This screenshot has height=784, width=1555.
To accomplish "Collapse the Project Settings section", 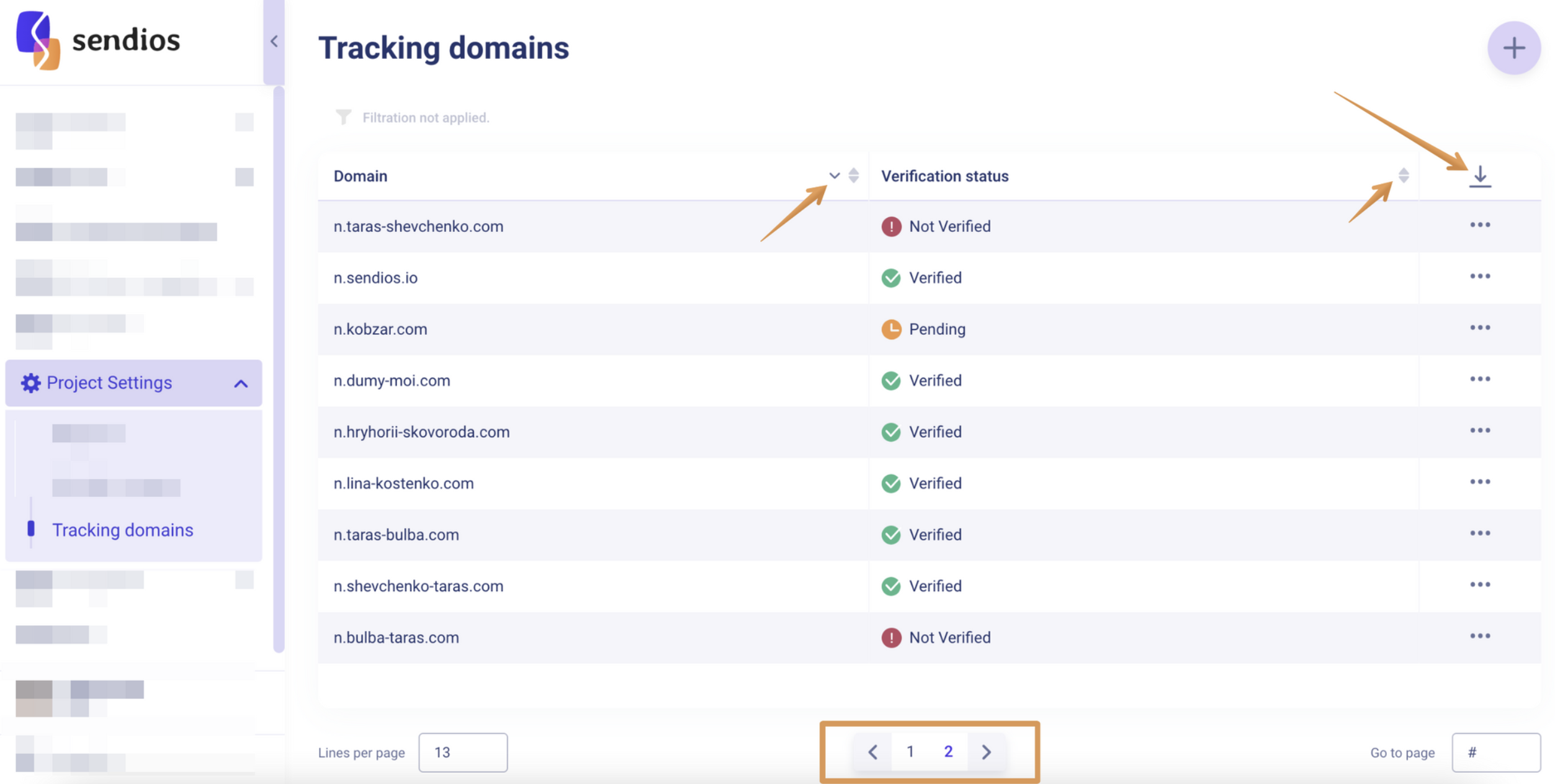I will click(241, 384).
